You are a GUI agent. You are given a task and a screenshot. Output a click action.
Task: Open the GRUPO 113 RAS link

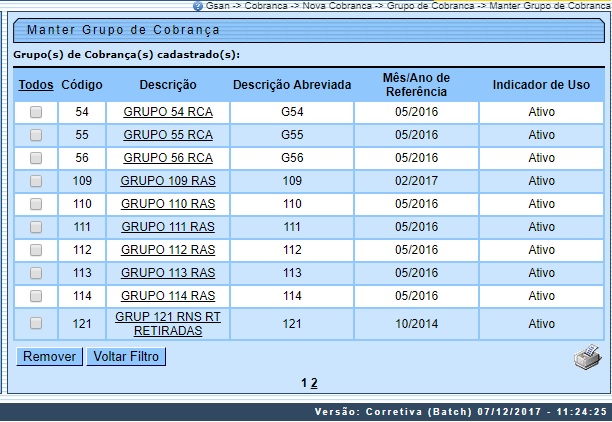click(x=168, y=273)
